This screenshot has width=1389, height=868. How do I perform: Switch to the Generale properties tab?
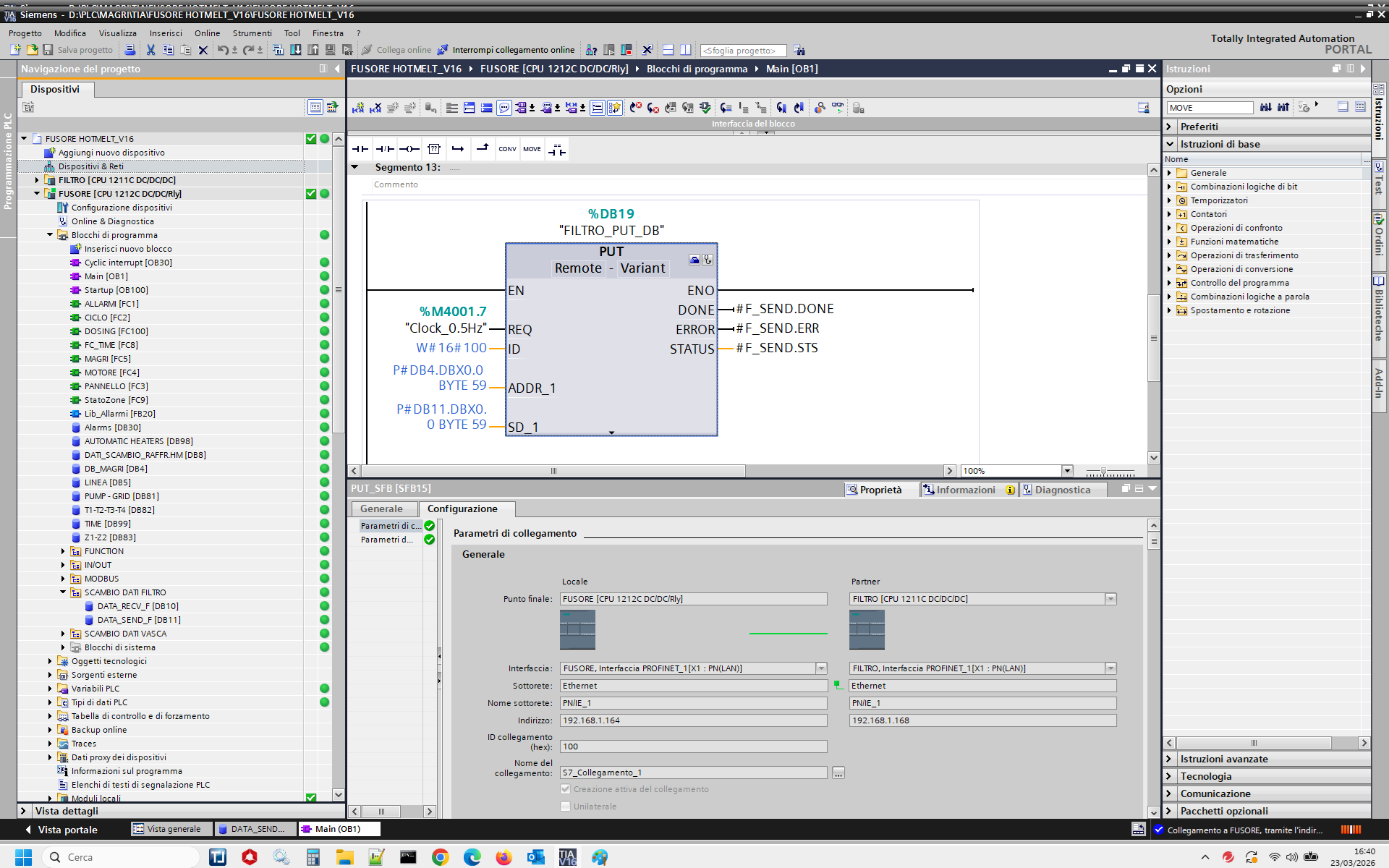pyautogui.click(x=381, y=509)
